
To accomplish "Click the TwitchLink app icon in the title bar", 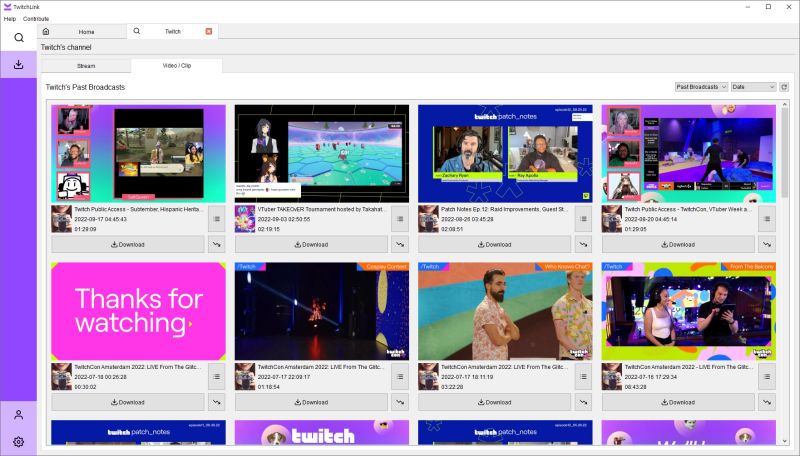I will 7,7.
